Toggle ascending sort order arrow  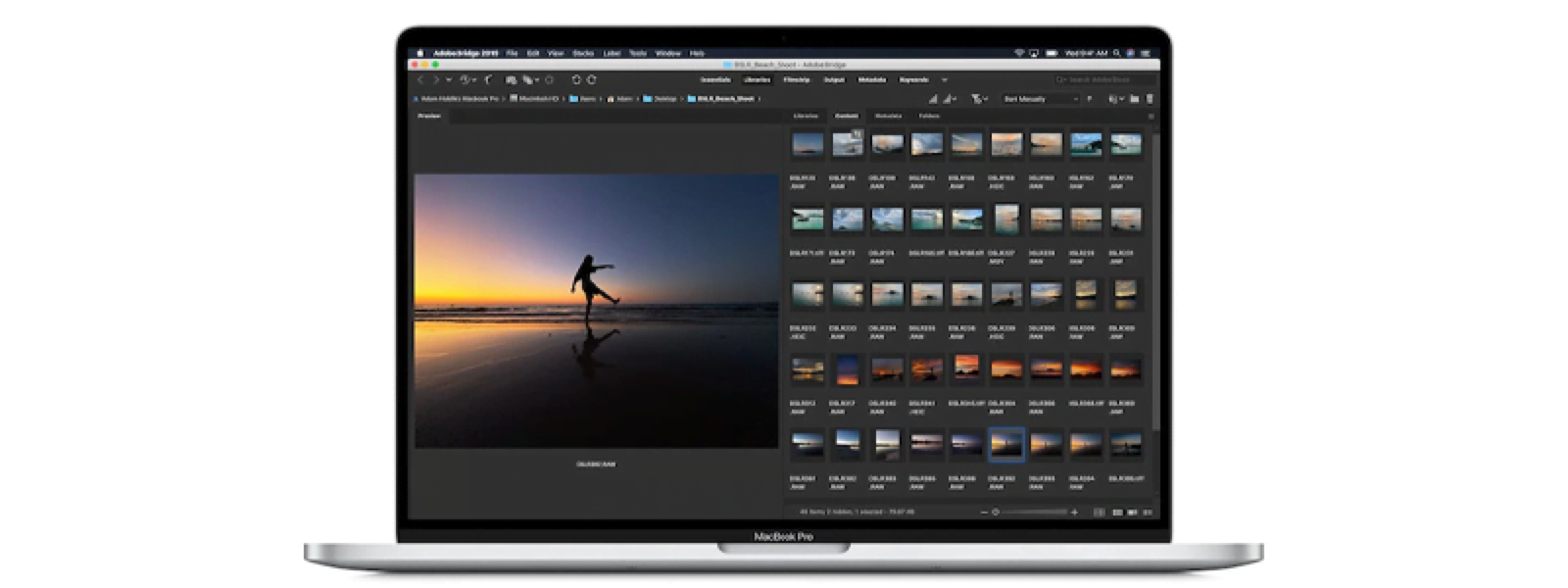(1090, 99)
